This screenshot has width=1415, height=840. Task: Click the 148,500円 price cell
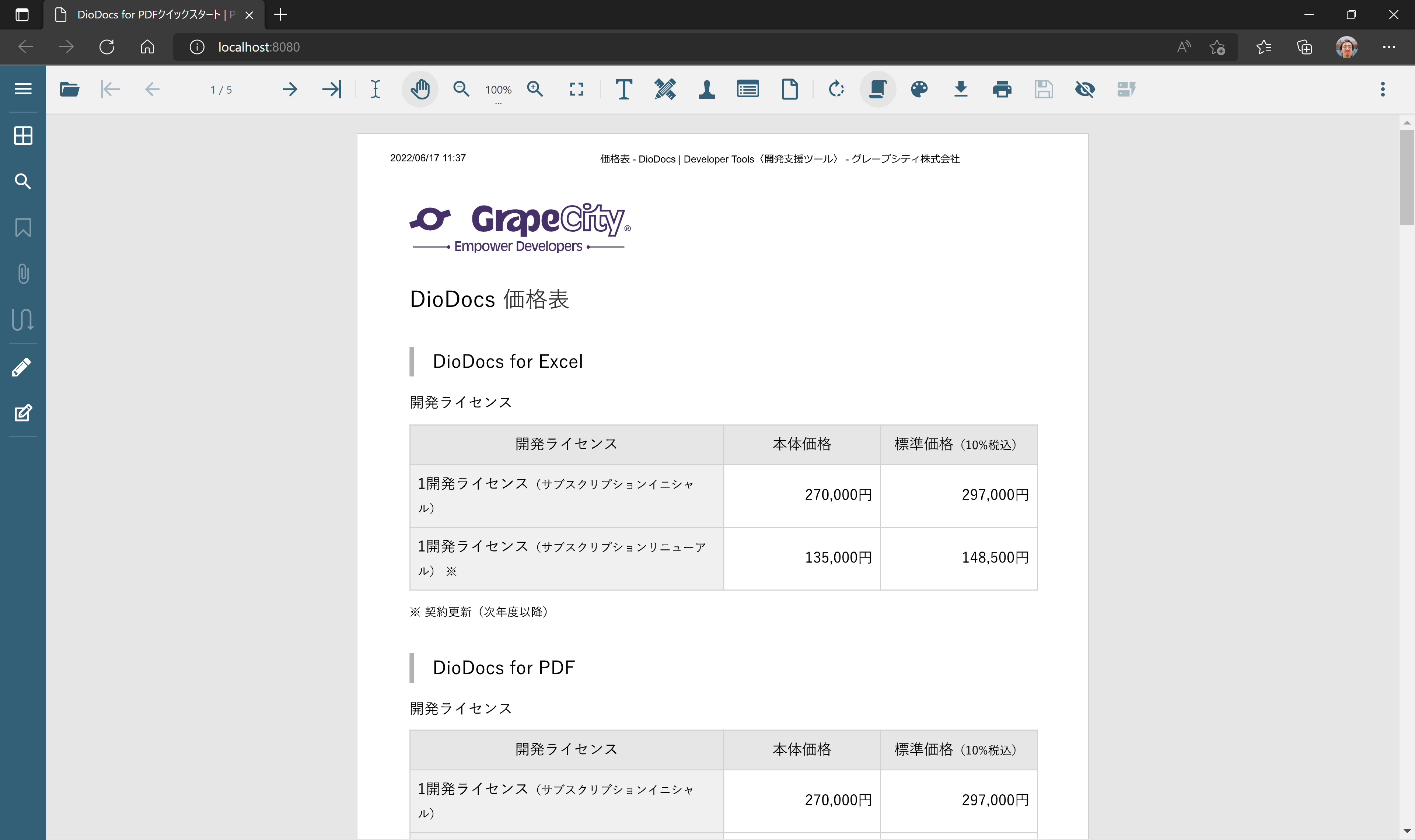[x=959, y=558]
